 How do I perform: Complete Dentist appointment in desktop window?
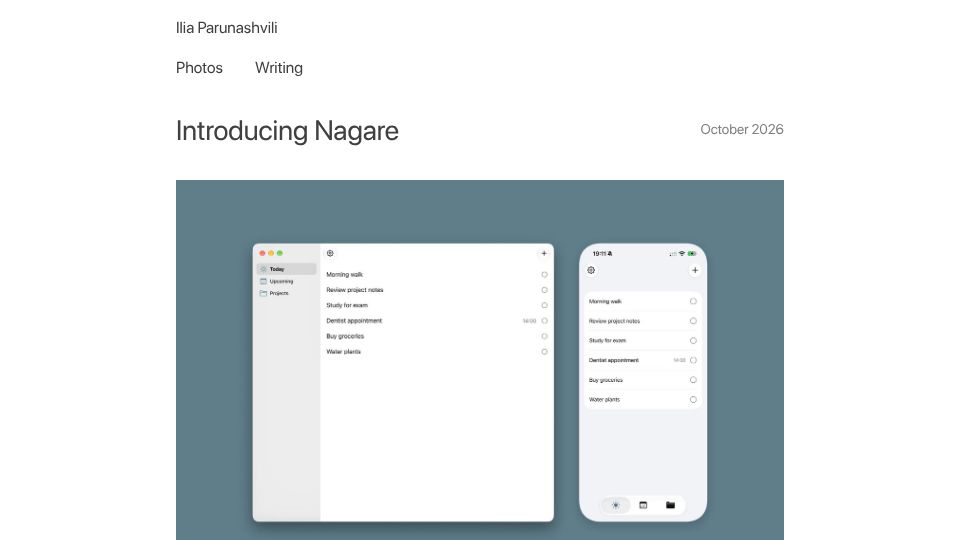click(x=544, y=321)
